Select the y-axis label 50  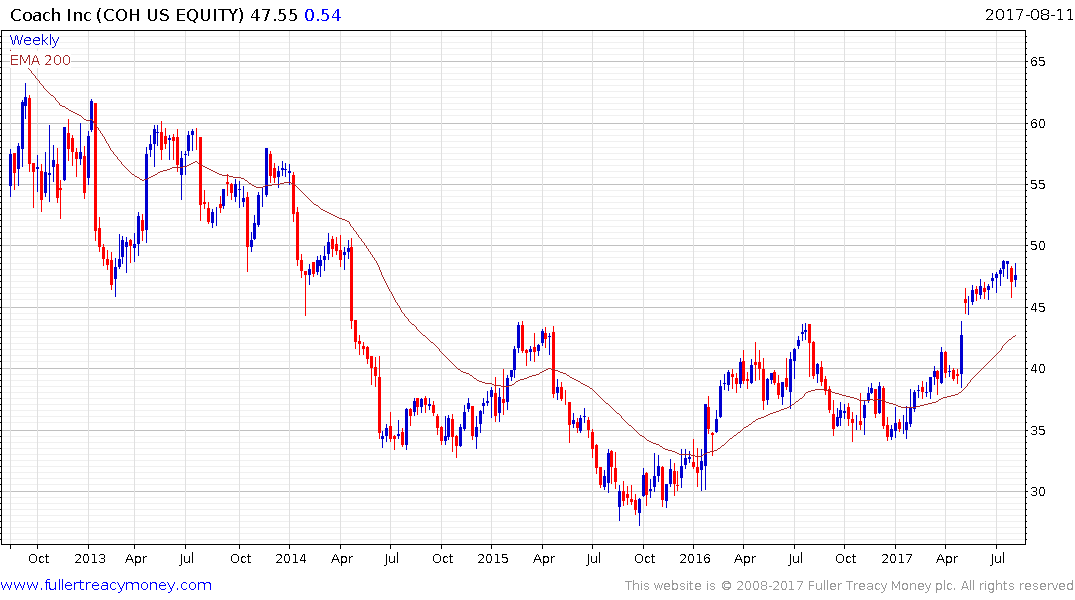point(1037,245)
